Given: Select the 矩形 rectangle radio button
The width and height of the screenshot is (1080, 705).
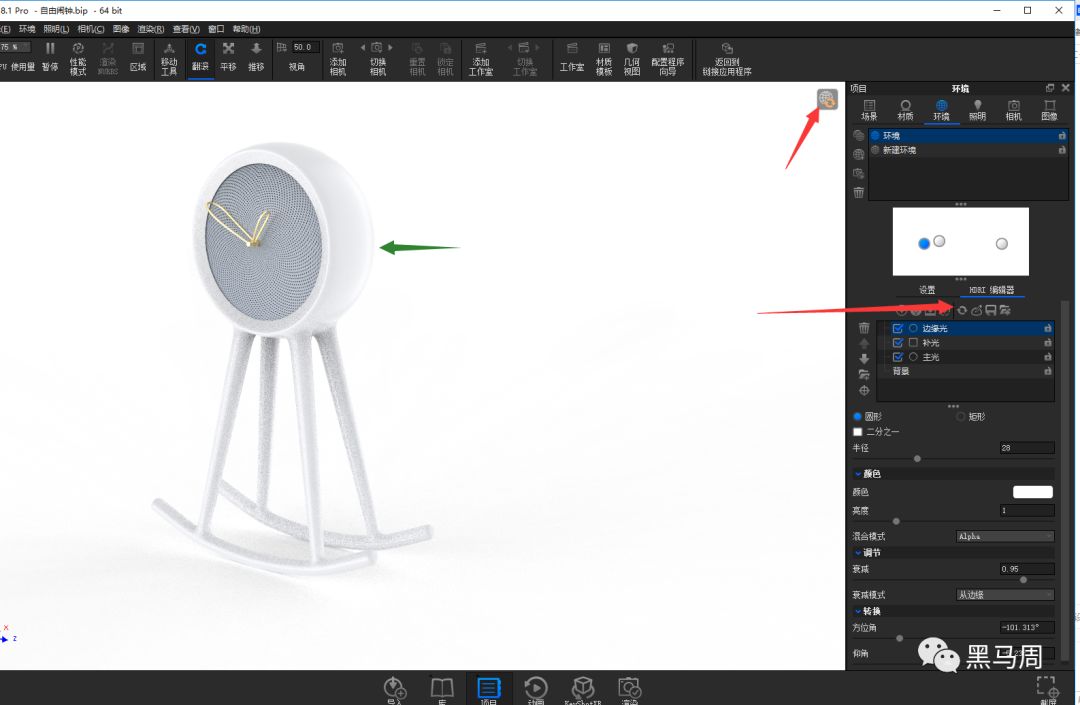Looking at the screenshot, I should (960, 417).
